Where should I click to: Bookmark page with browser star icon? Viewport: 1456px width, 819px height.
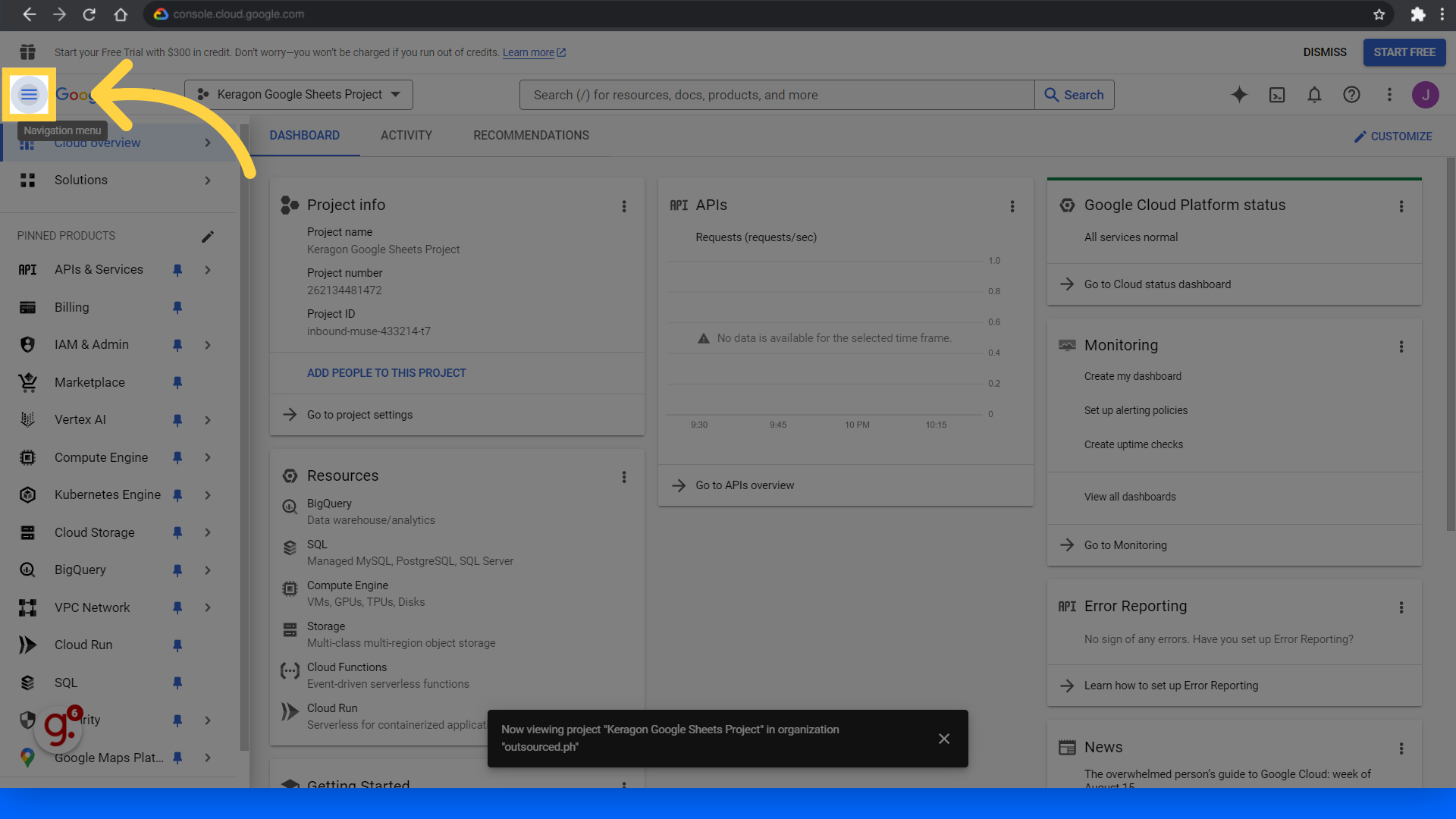click(x=1379, y=14)
